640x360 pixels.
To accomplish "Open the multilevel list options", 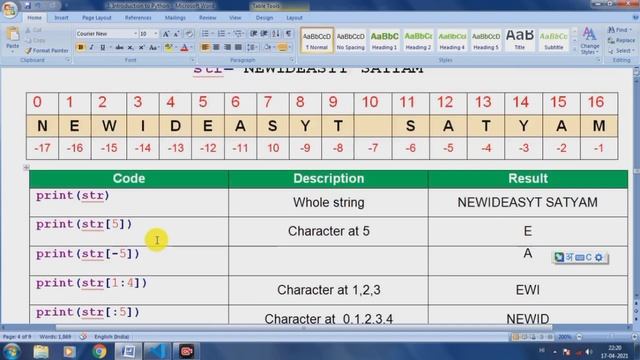I will pos(238,34).
